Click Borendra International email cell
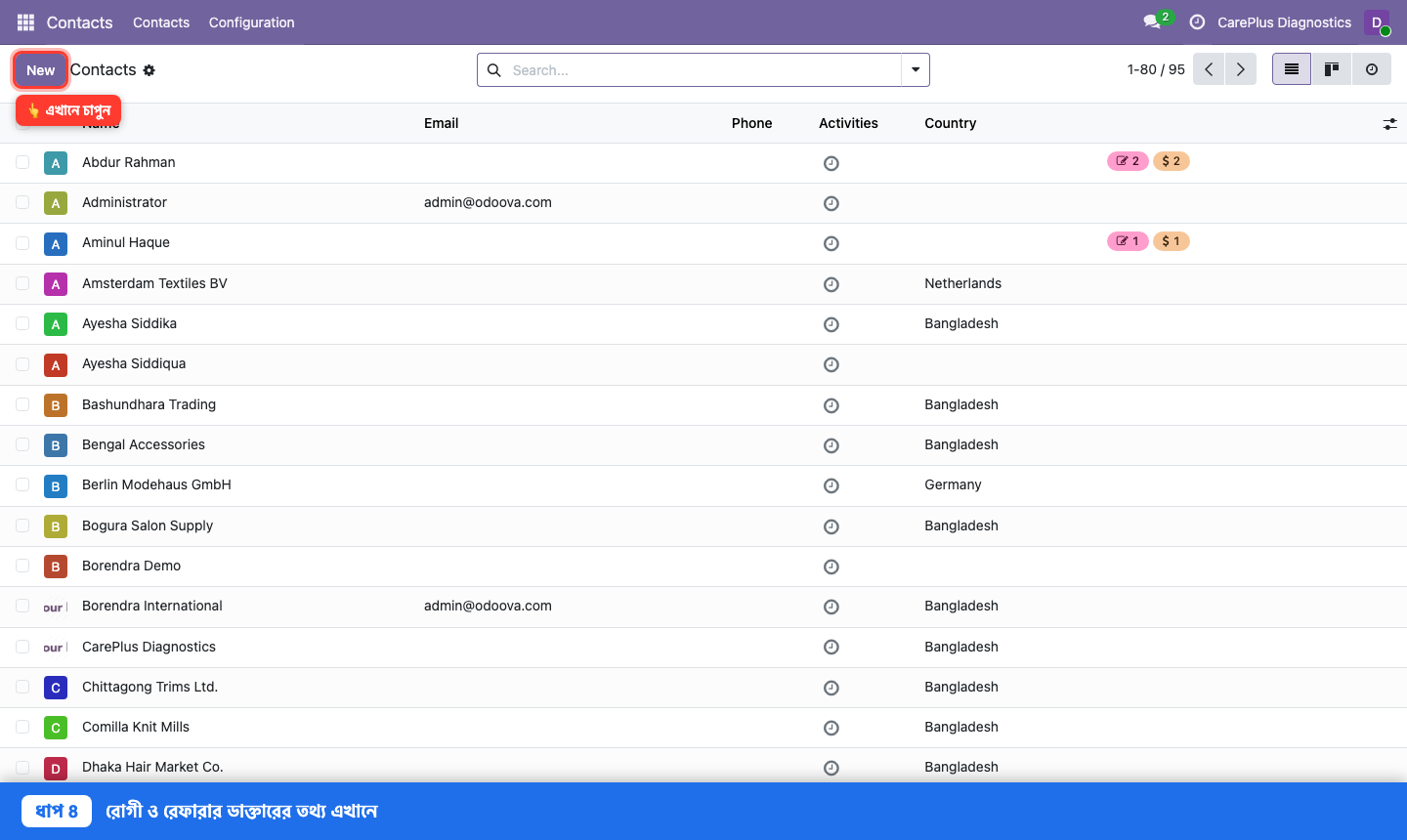1407x840 pixels. tap(488, 606)
